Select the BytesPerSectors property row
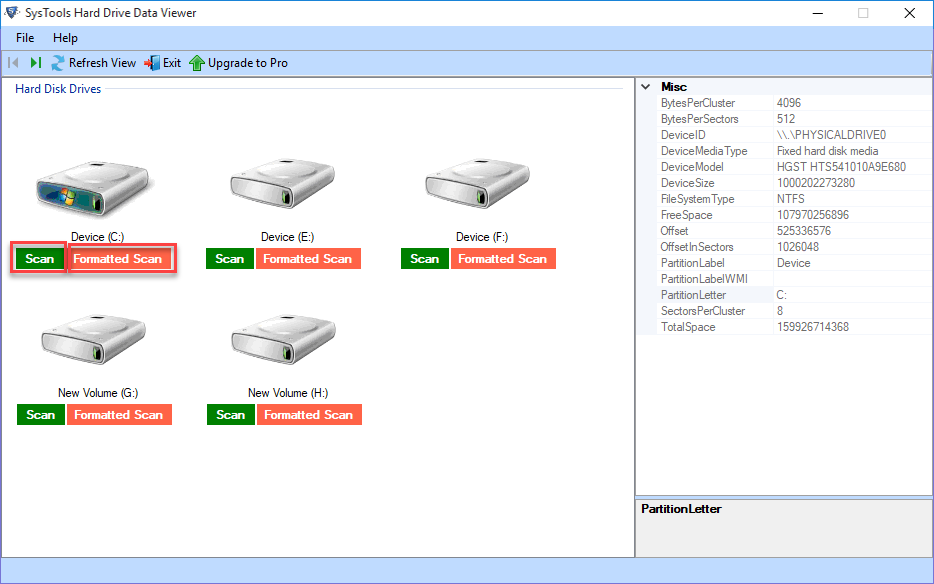The height and width of the screenshot is (584, 934). [x=794, y=119]
